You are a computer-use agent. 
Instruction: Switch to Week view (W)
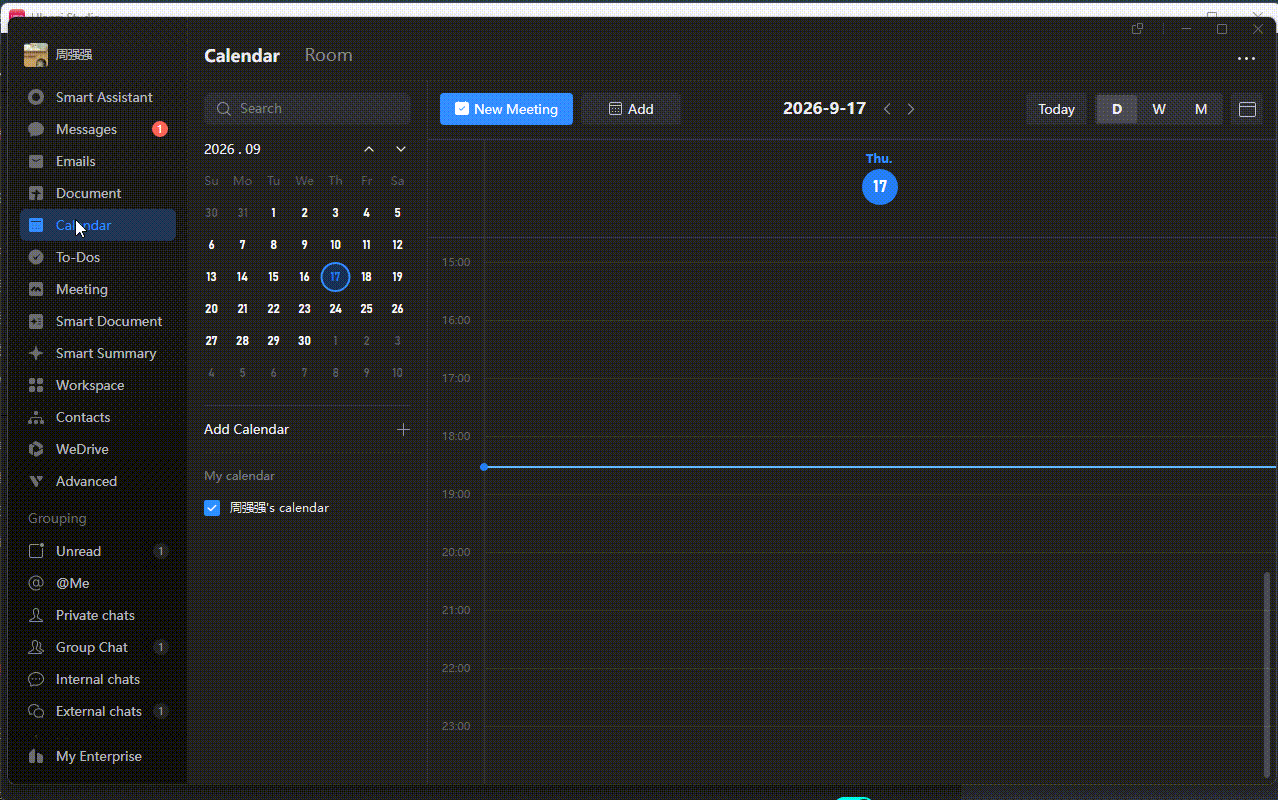click(1159, 109)
